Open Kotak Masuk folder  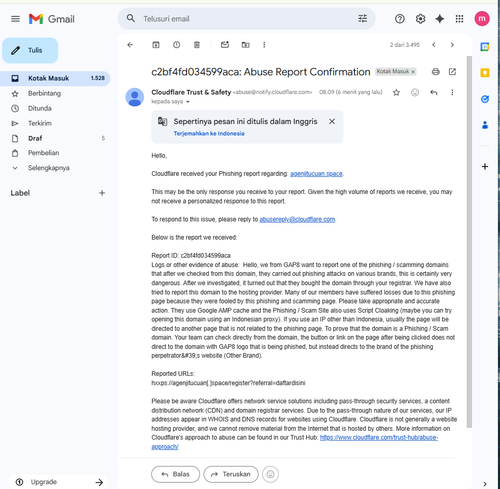(x=55, y=78)
